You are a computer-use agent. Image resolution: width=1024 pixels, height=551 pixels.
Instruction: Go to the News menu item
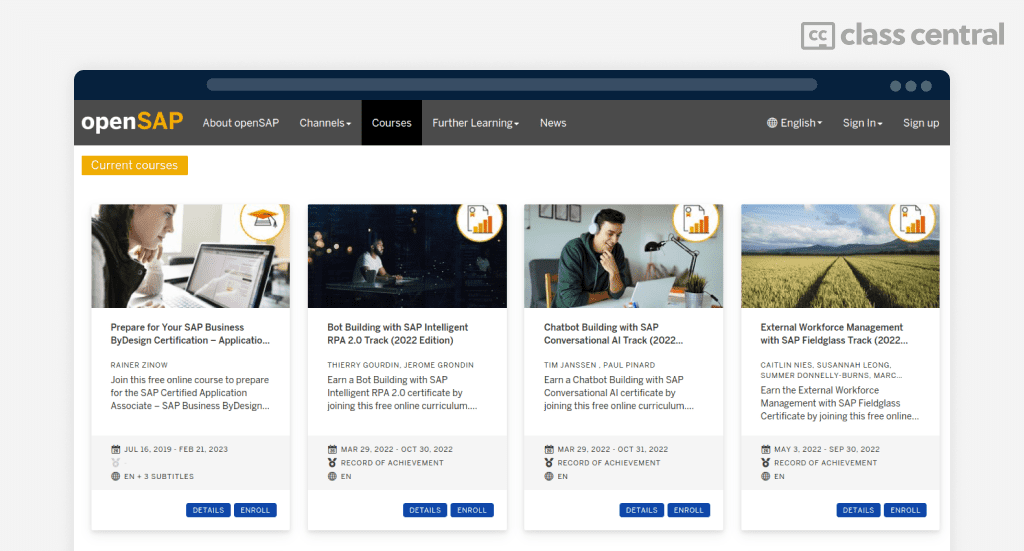click(553, 123)
